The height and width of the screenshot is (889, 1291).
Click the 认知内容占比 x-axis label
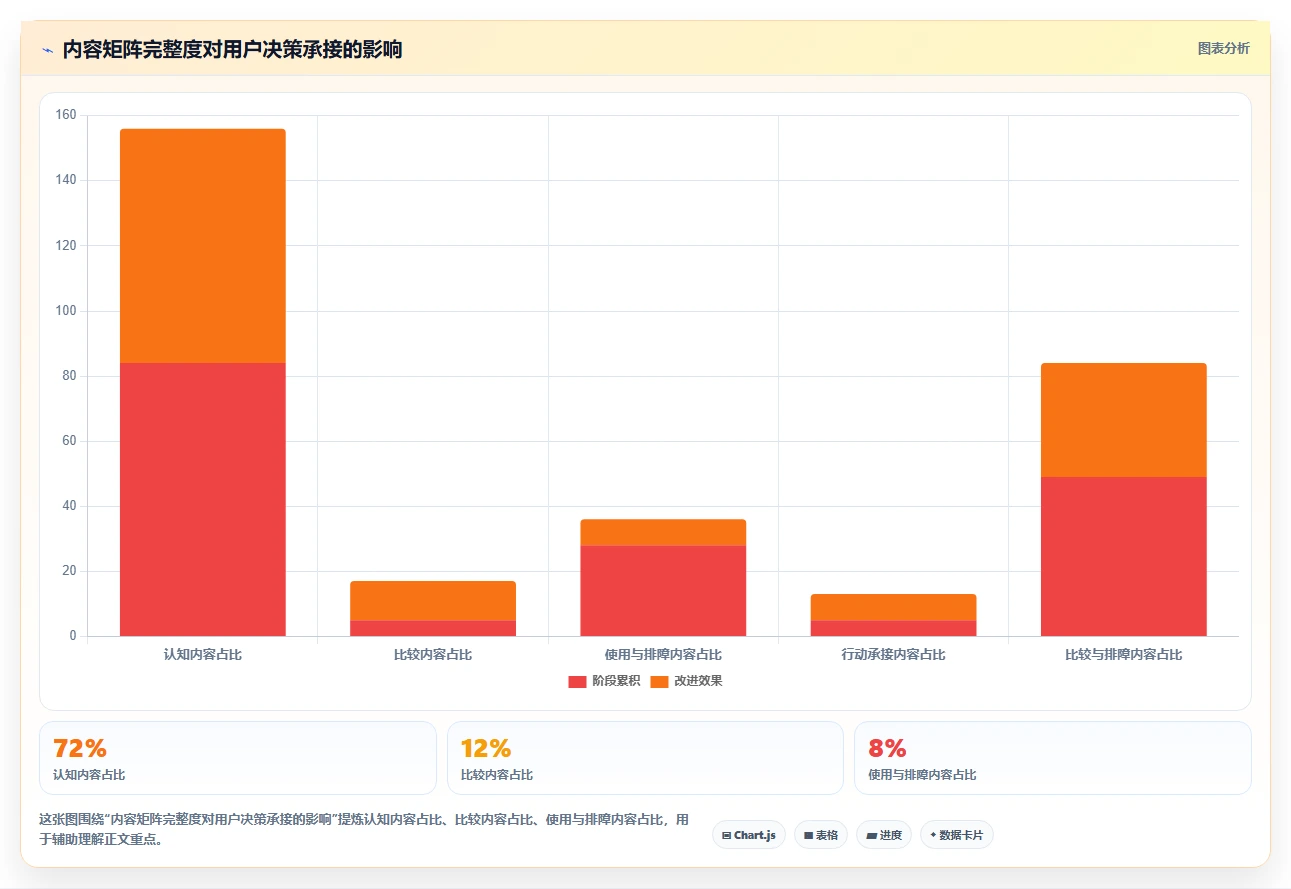coord(203,655)
